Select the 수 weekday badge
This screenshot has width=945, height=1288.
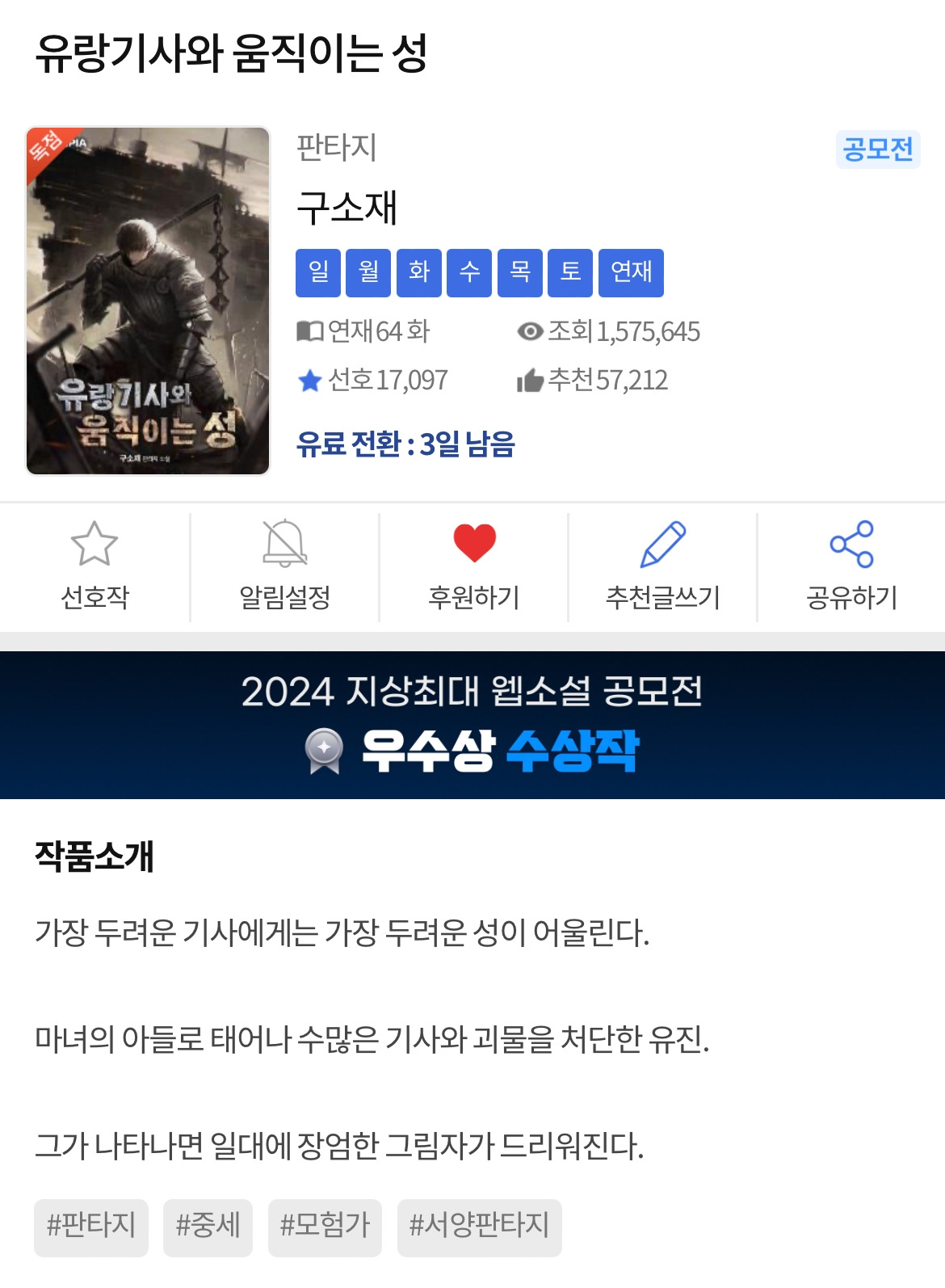(469, 273)
